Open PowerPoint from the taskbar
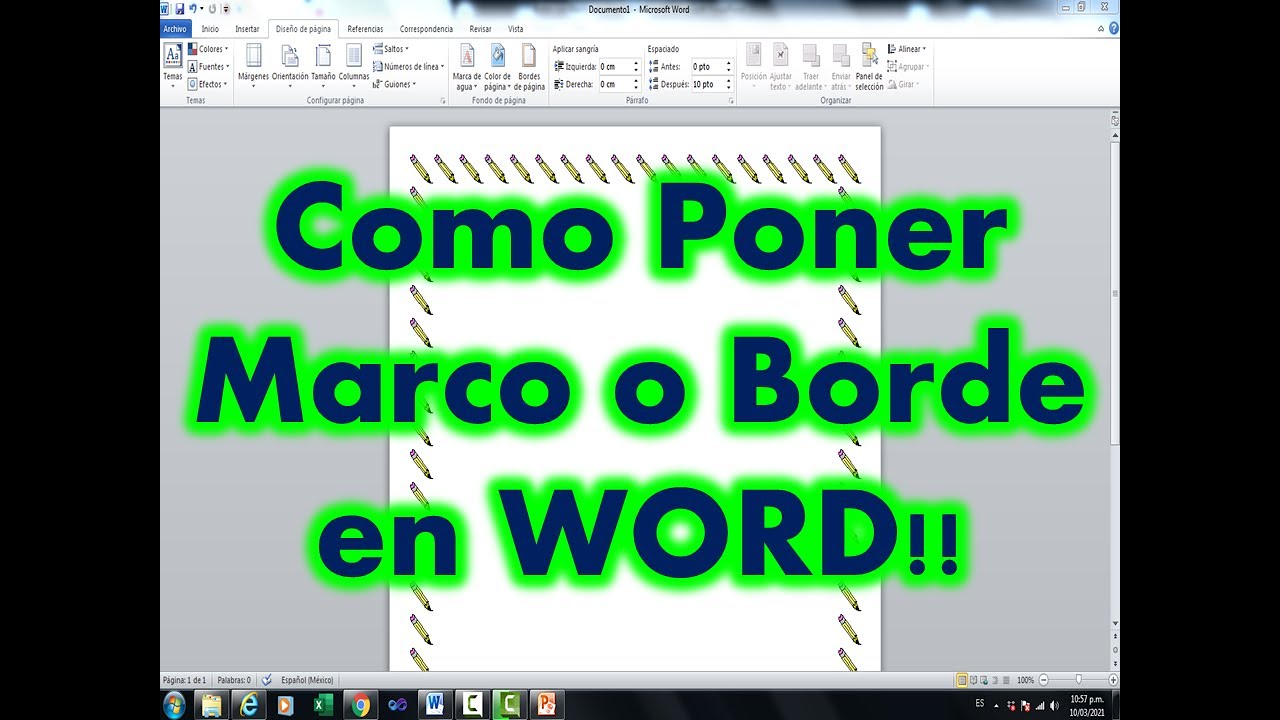This screenshot has height=720, width=1280. 547,704
